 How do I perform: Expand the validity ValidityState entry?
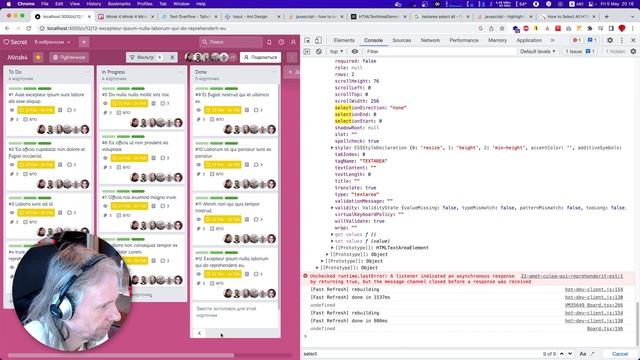(x=332, y=208)
